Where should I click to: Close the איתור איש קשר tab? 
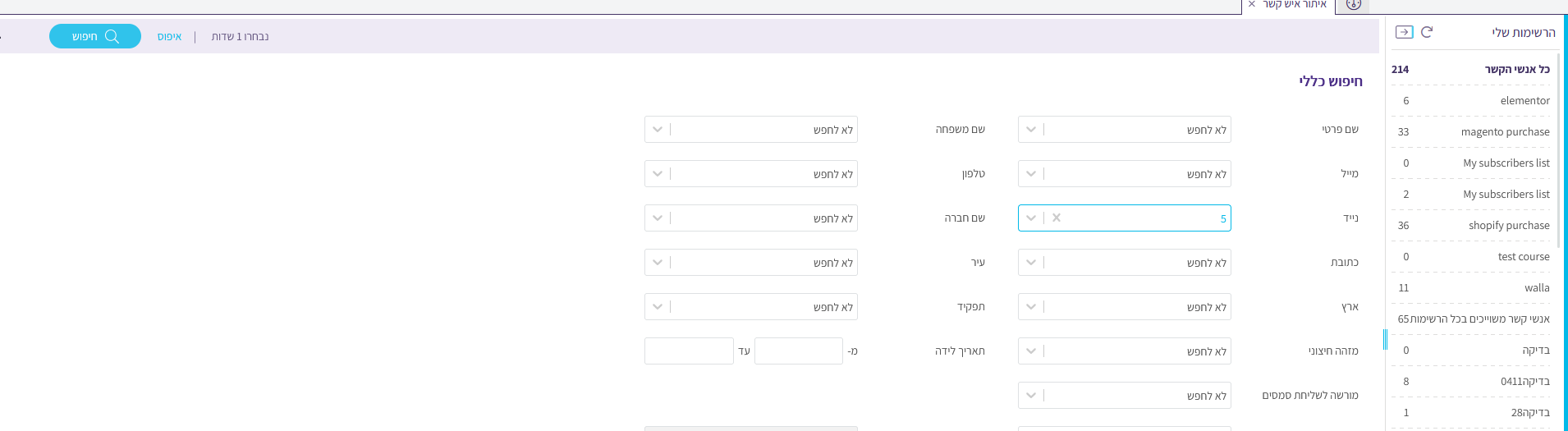(x=1252, y=5)
